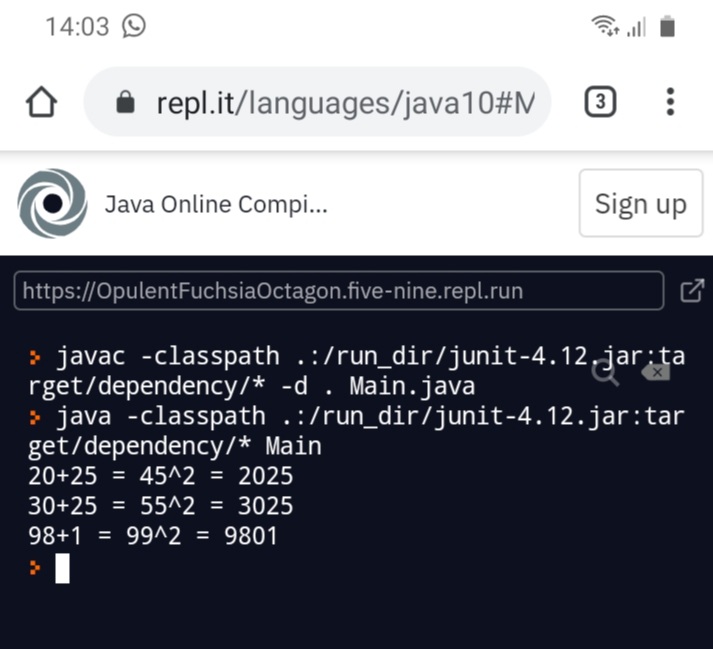
Task: Tap the battery status icon
Action: [x=668, y=26]
